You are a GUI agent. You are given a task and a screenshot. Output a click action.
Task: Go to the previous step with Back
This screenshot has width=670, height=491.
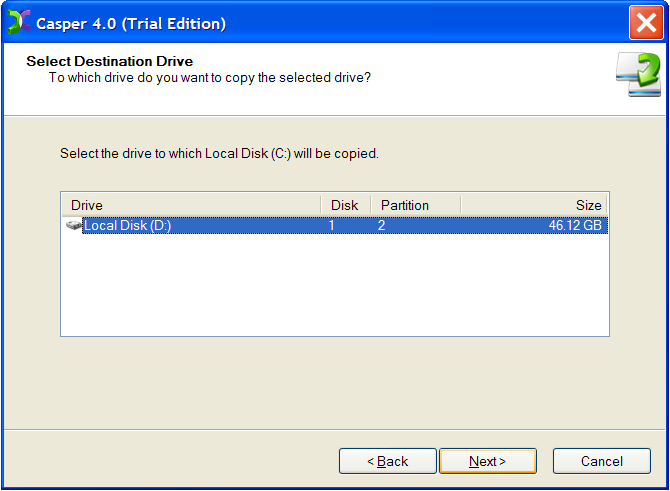388,461
